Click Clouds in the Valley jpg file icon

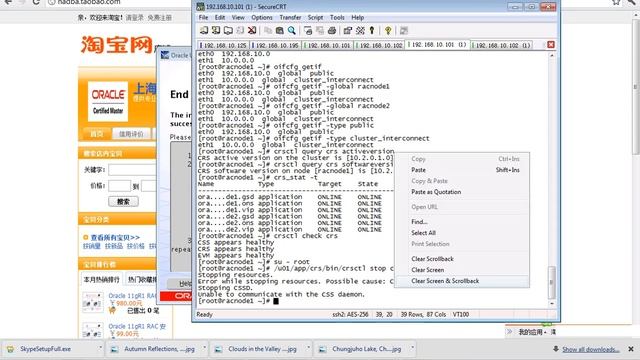point(219,349)
